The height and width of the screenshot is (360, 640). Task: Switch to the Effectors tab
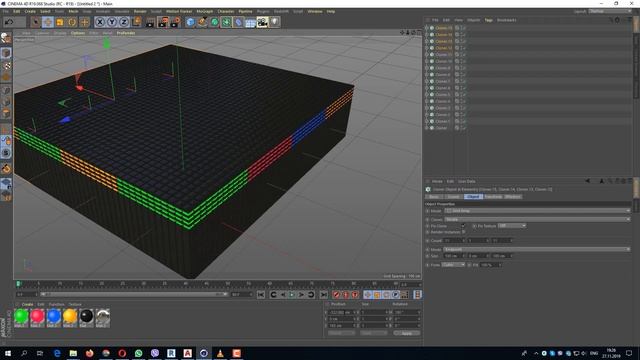[513, 197]
